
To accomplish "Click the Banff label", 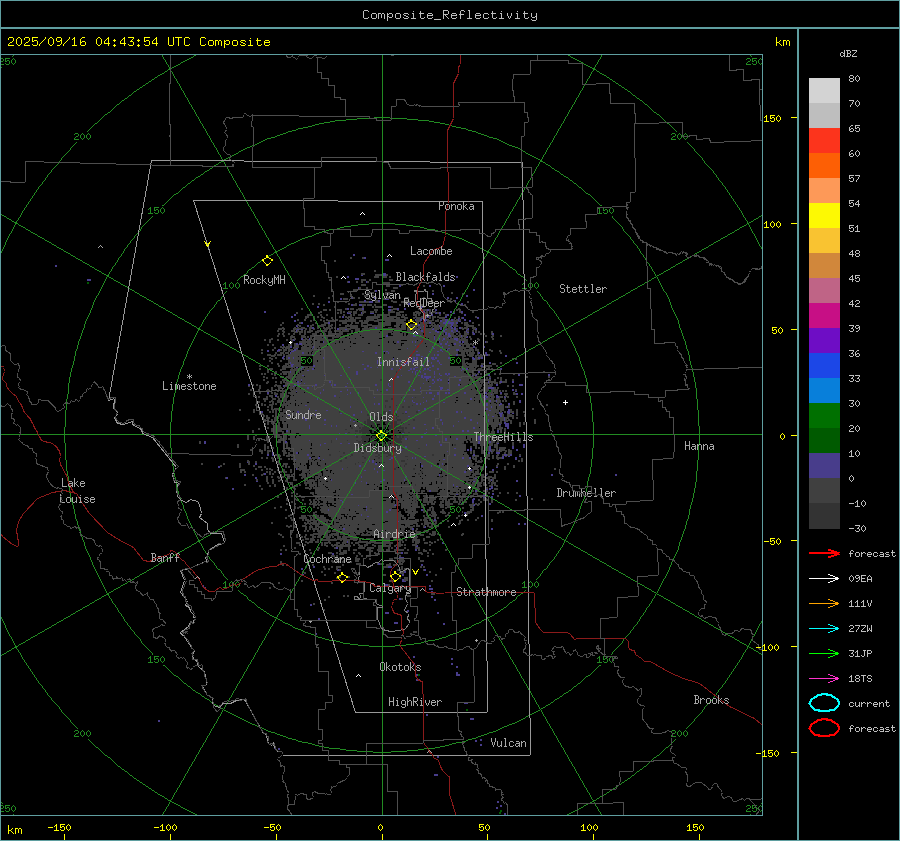I will (x=165, y=558).
